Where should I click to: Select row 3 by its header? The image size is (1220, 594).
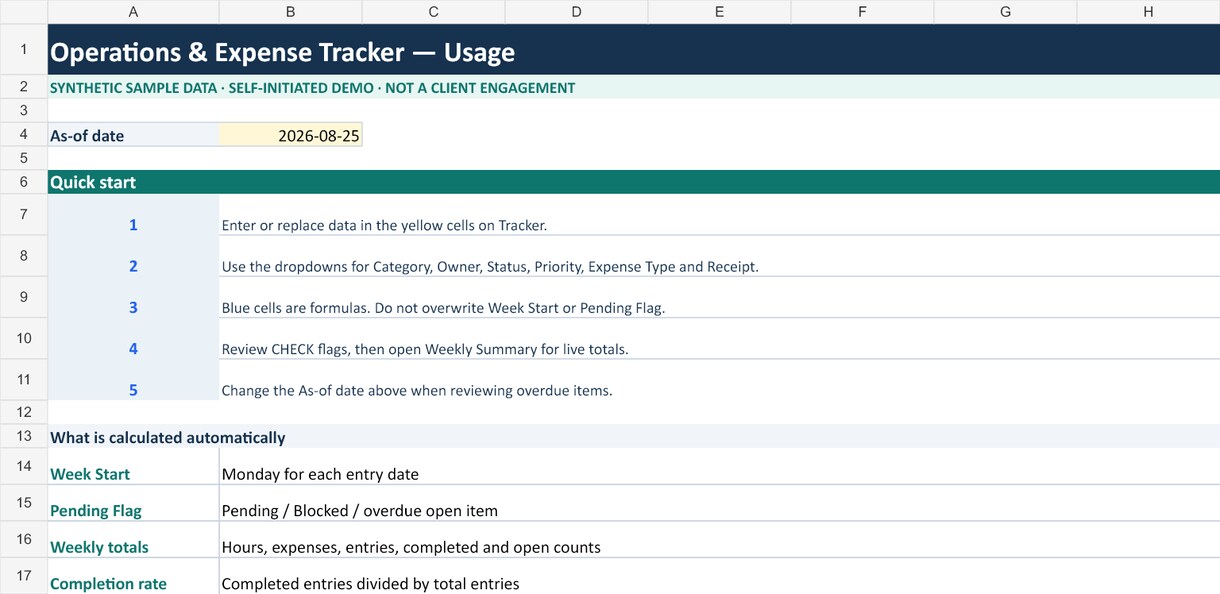tap(24, 110)
